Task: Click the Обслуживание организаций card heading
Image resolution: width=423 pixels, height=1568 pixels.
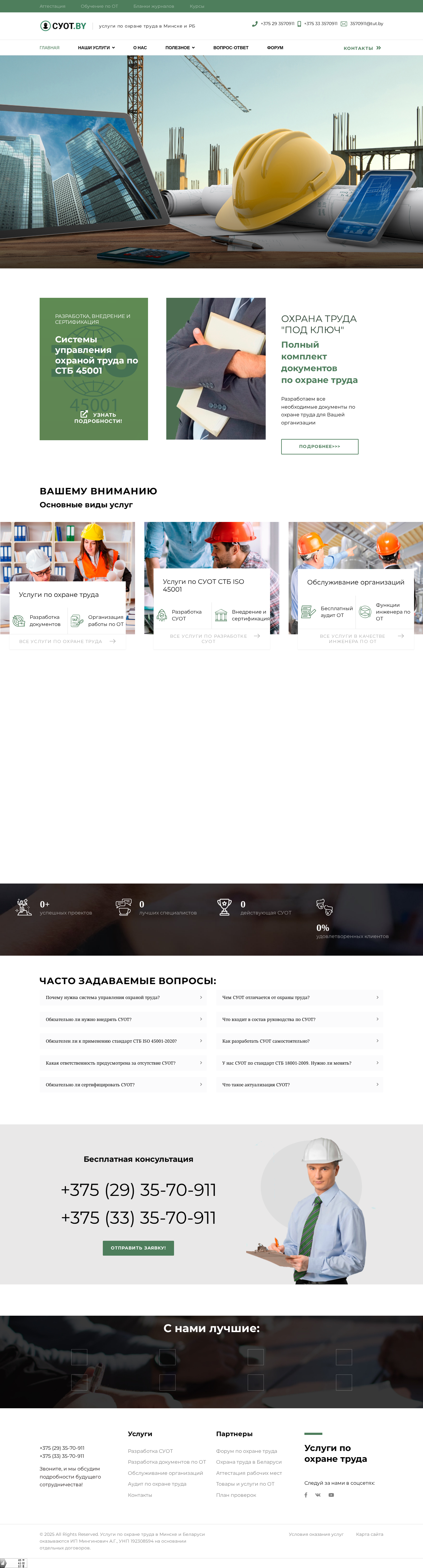Action: click(x=355, y=583)
